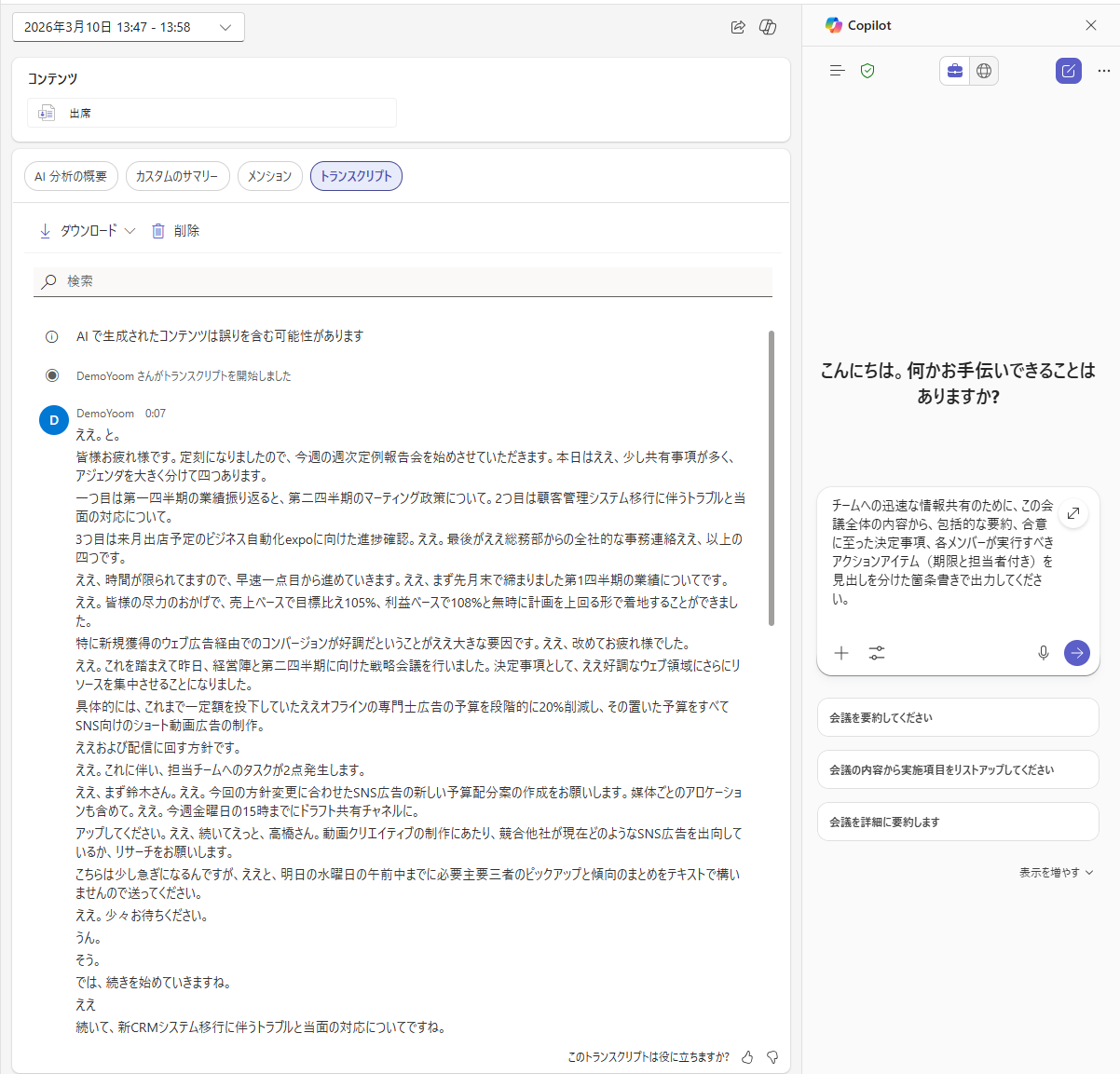Viewport: 1120px width, 1074px height.
Task: Open the Copilot hamburger menu icon
Action: [x=837, y=71]
